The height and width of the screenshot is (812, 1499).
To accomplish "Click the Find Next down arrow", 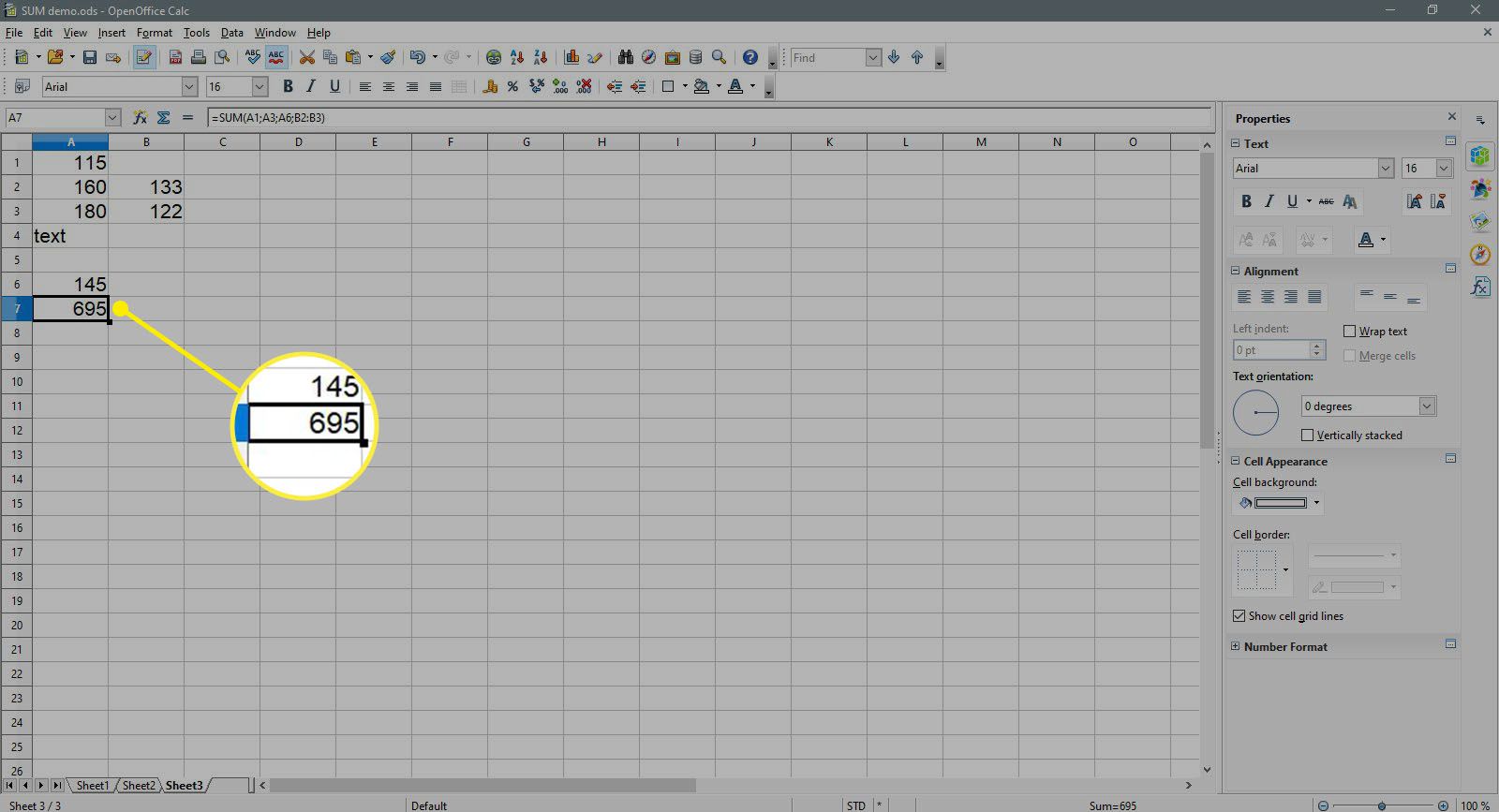I will (894, 58).
